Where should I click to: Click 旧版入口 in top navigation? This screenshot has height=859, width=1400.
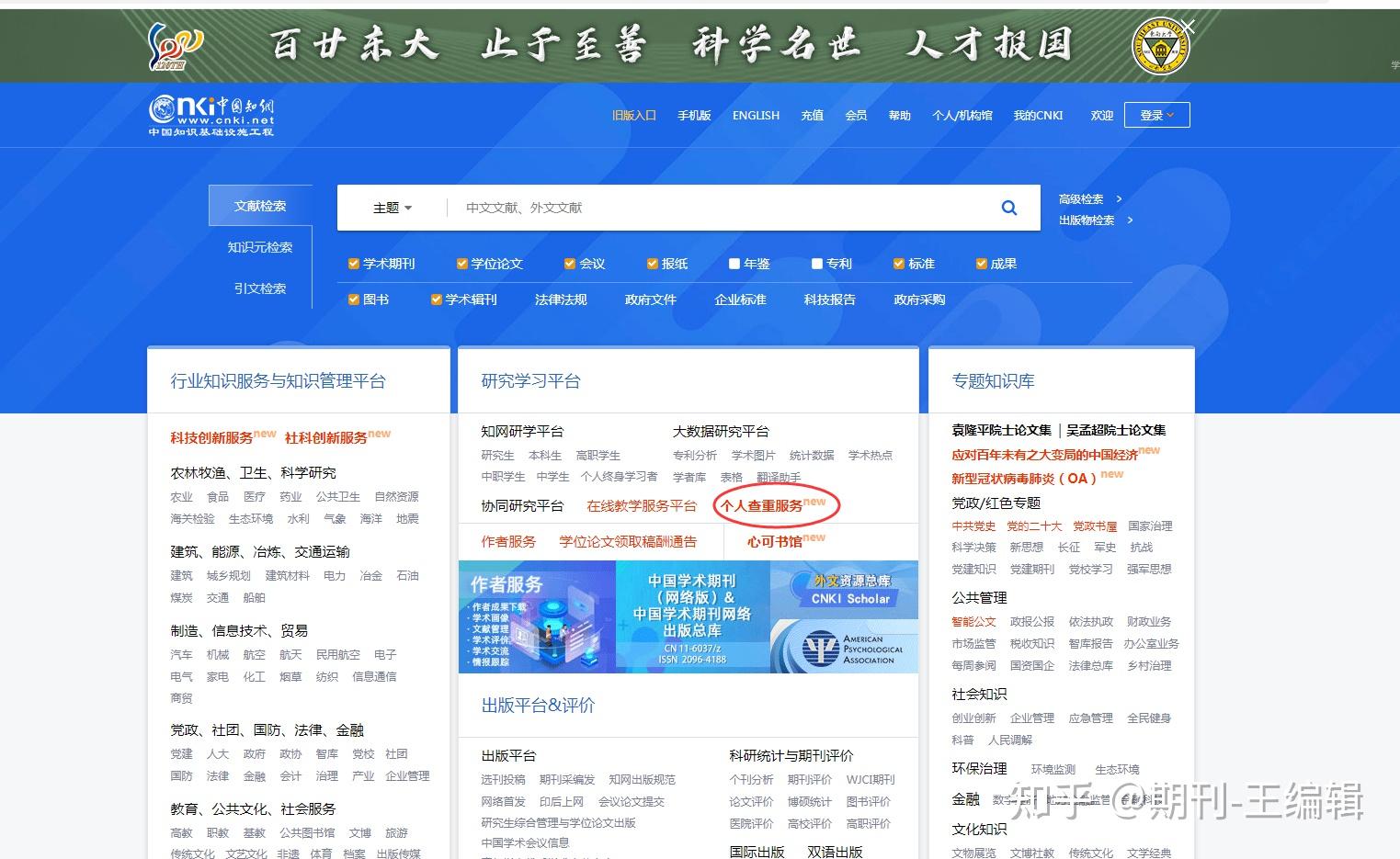634,116
